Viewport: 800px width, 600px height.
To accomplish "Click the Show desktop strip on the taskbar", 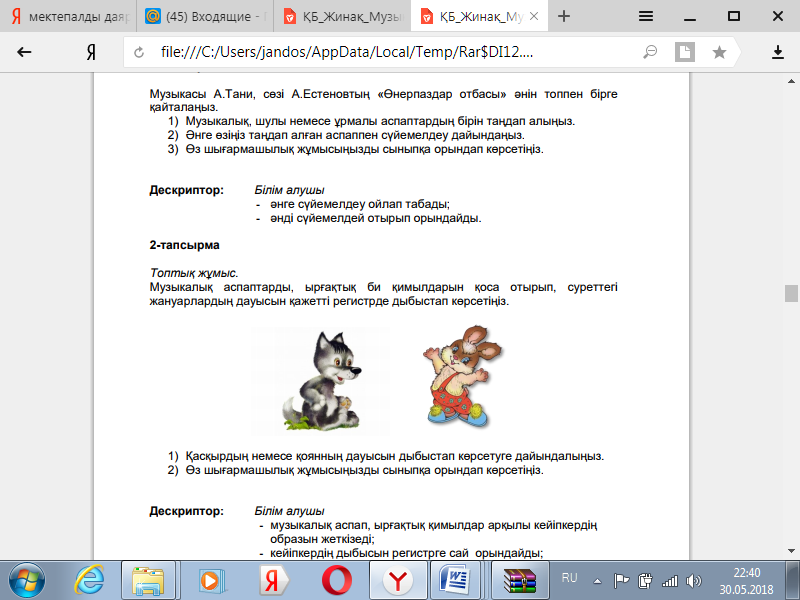I will 792,580.
